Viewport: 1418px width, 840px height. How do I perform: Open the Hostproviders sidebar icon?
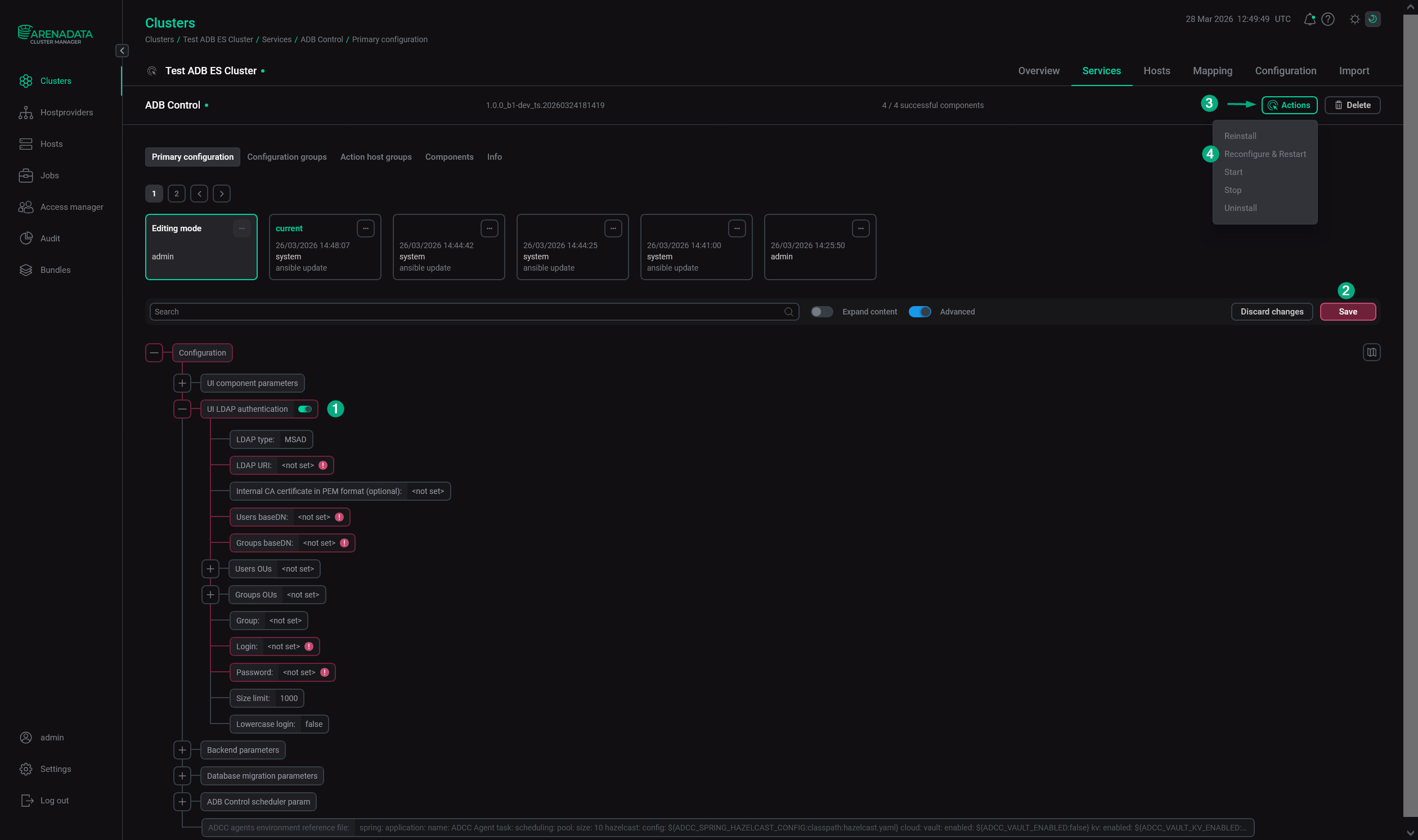(x=25, y=113)
